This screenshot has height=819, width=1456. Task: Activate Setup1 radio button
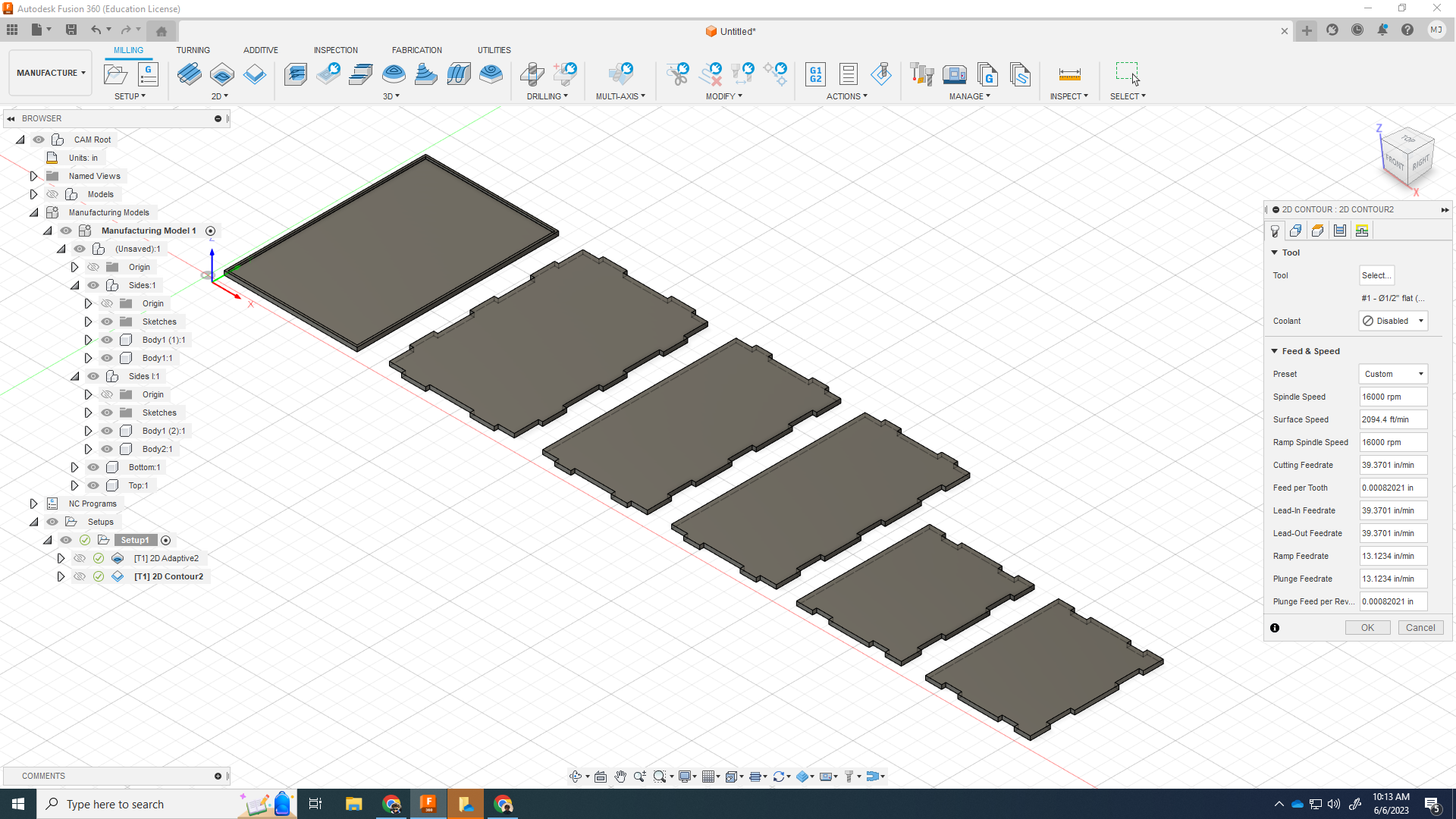point(165,541)
